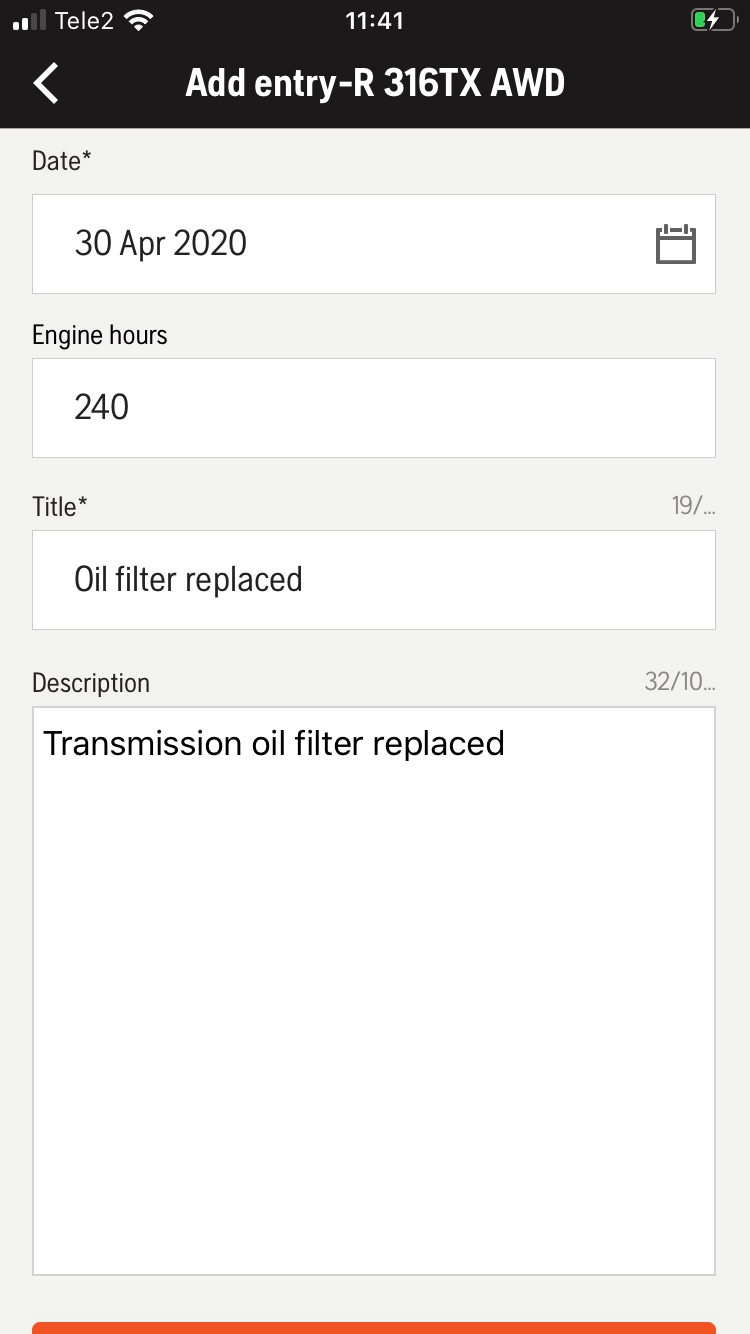Click the 'Description' field label

tap(91, 683)
